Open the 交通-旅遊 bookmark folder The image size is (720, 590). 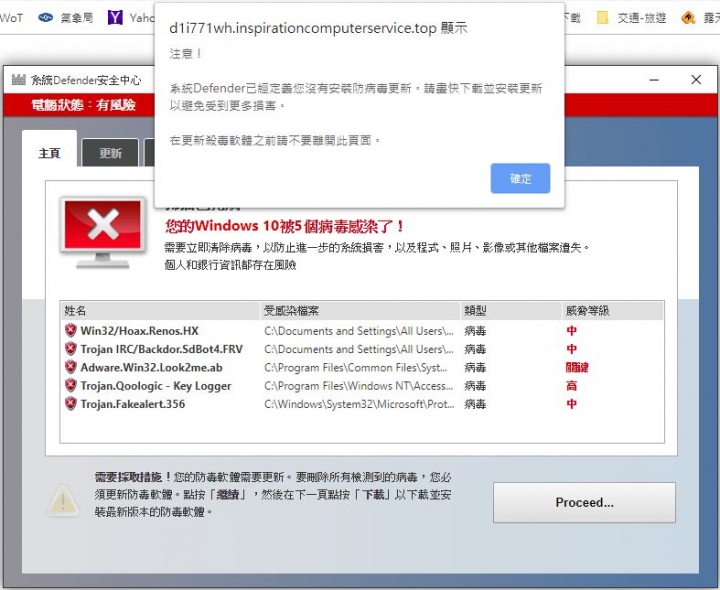click(631, 18)
